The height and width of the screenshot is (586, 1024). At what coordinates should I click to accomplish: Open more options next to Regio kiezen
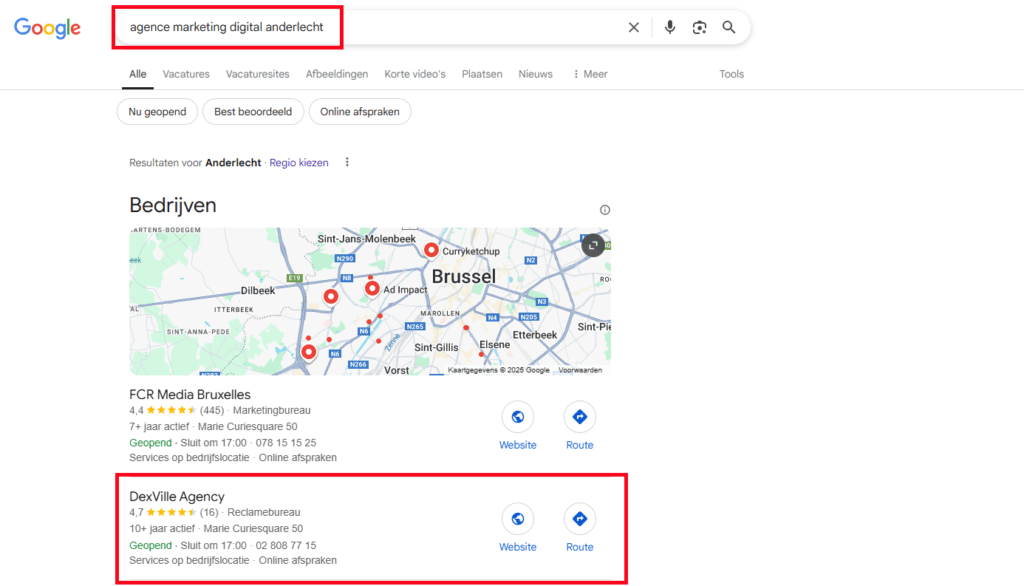pyautogui.click(x=347, y=162)
